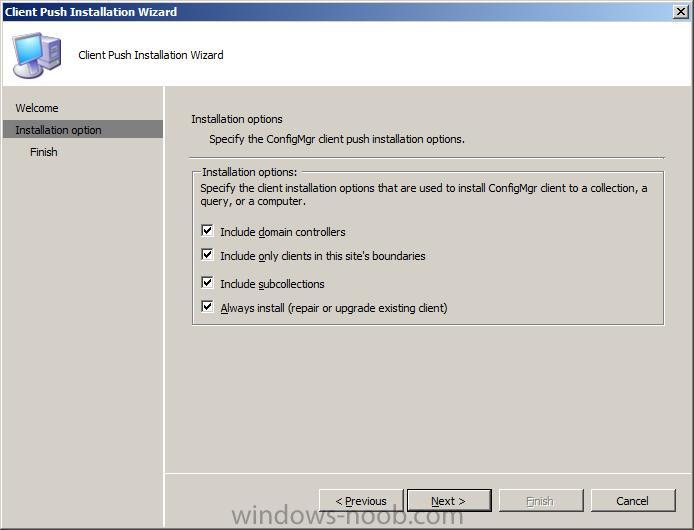Click 'Specify the ConfigMgr client push installation options.' text
694x530 pixels.
(x=337, y=139)
